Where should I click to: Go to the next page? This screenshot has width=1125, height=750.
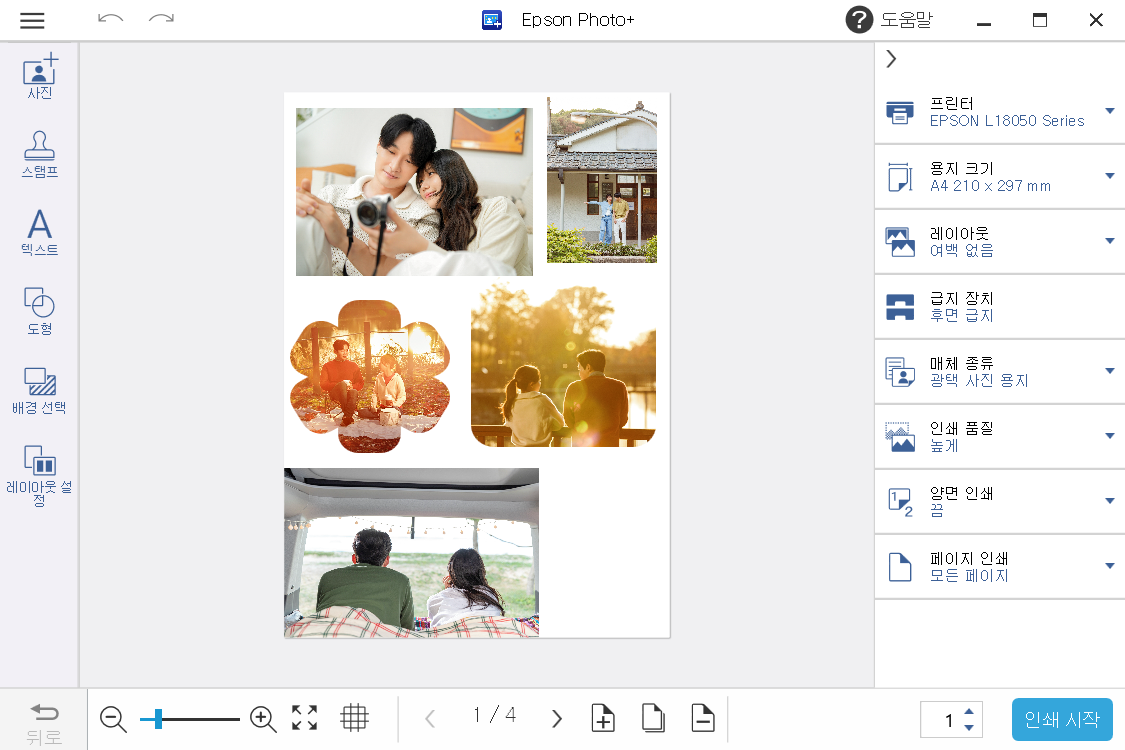[557, 718]
